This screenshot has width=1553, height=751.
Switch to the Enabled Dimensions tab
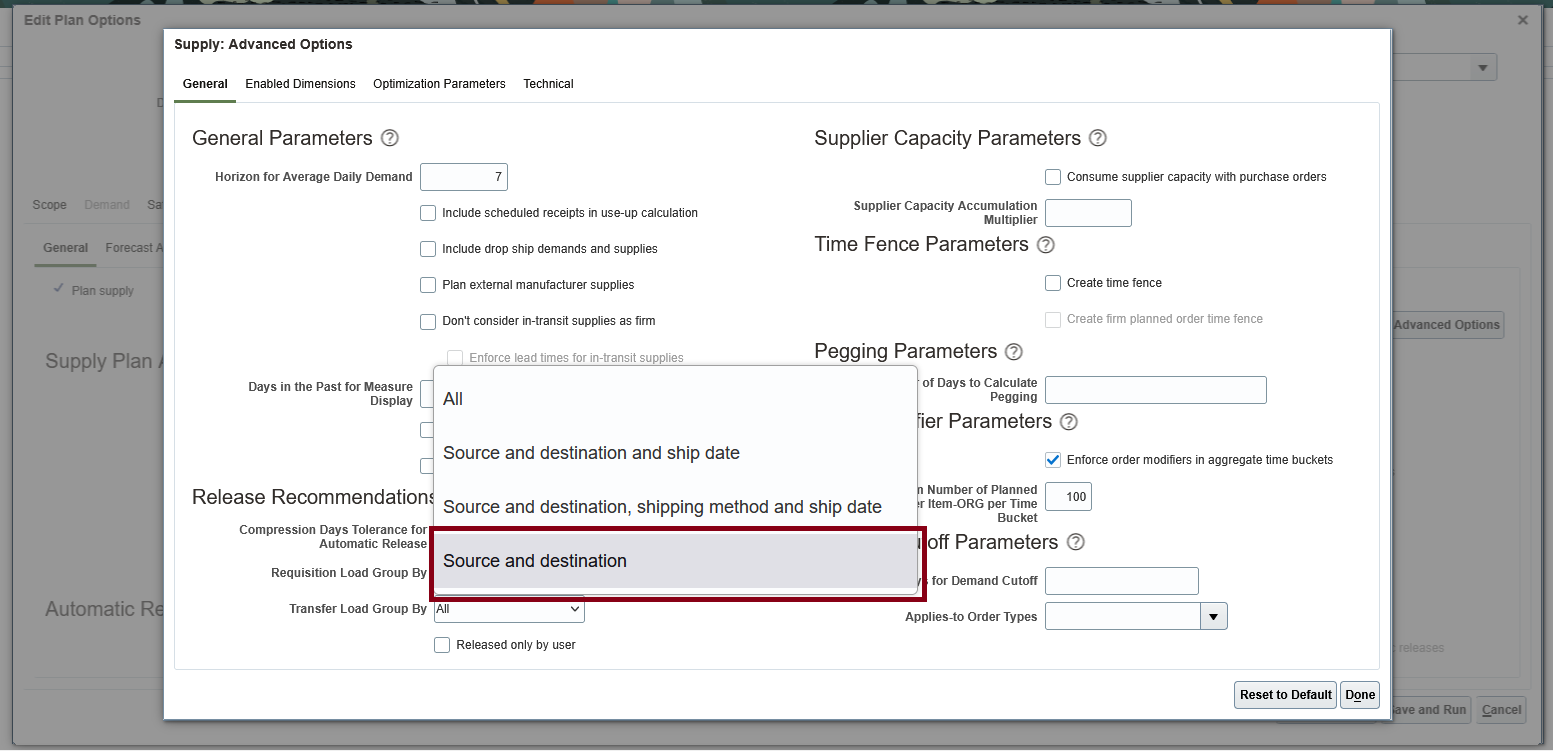click(x=300, y=84)
